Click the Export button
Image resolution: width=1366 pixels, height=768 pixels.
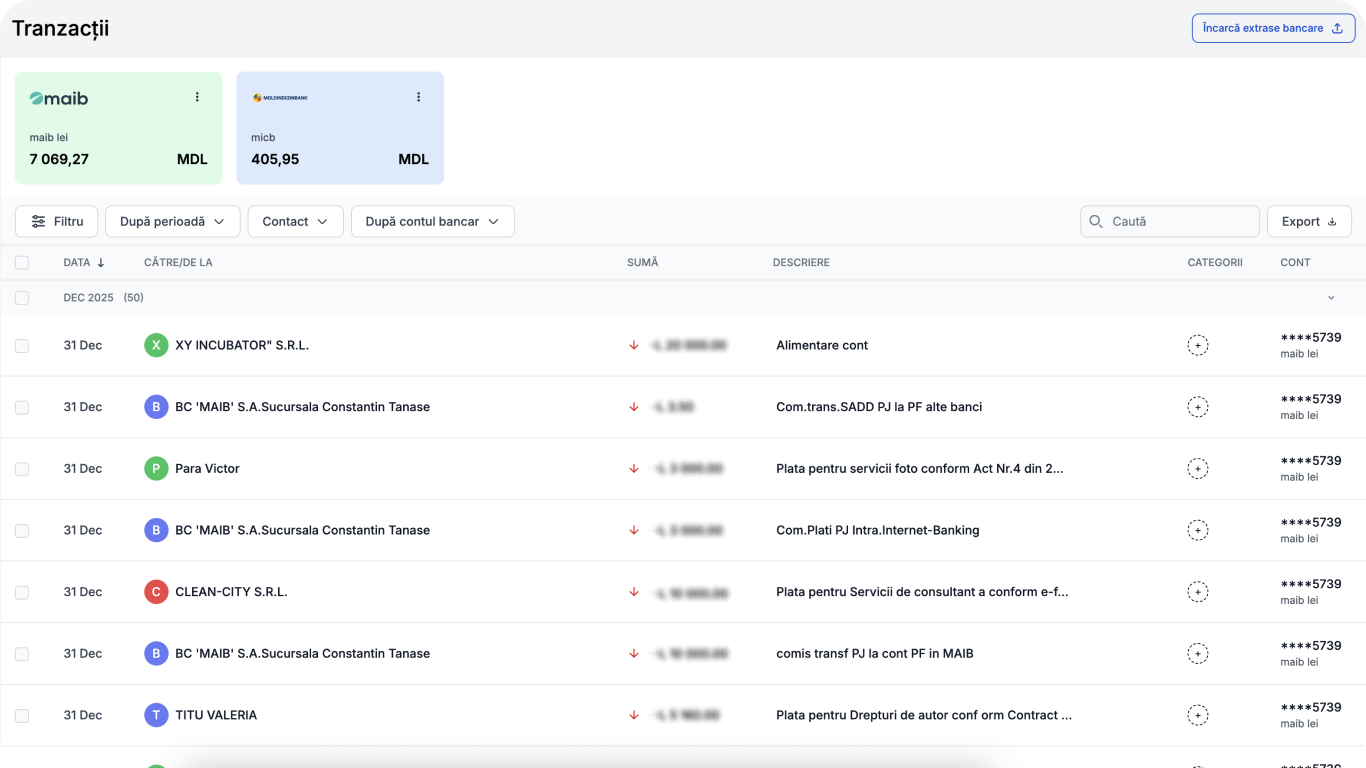(x=1308, y=222)
